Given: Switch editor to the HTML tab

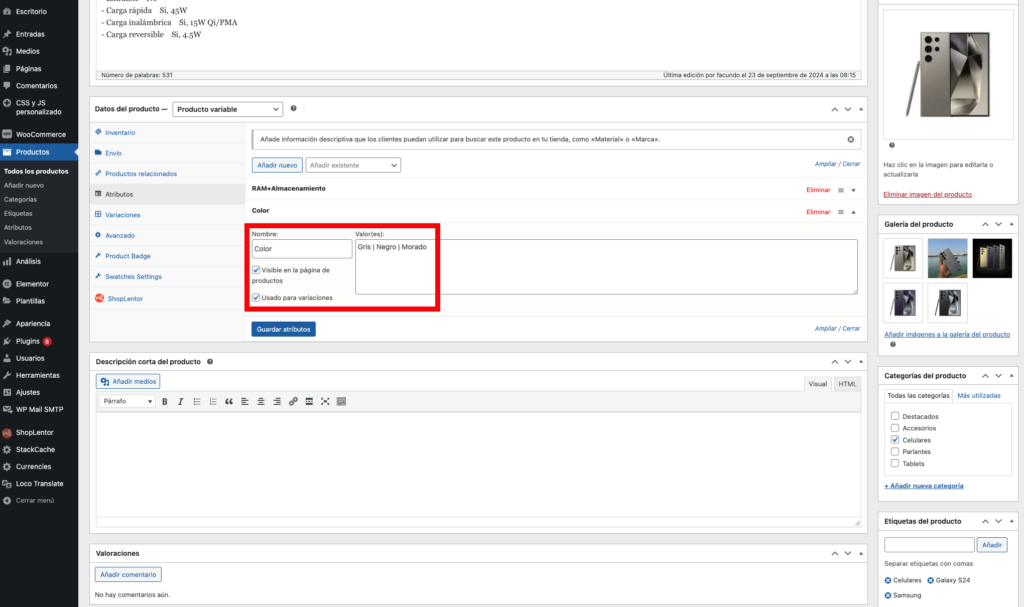Looking at the screenshot, I should [x=847, y=384].
